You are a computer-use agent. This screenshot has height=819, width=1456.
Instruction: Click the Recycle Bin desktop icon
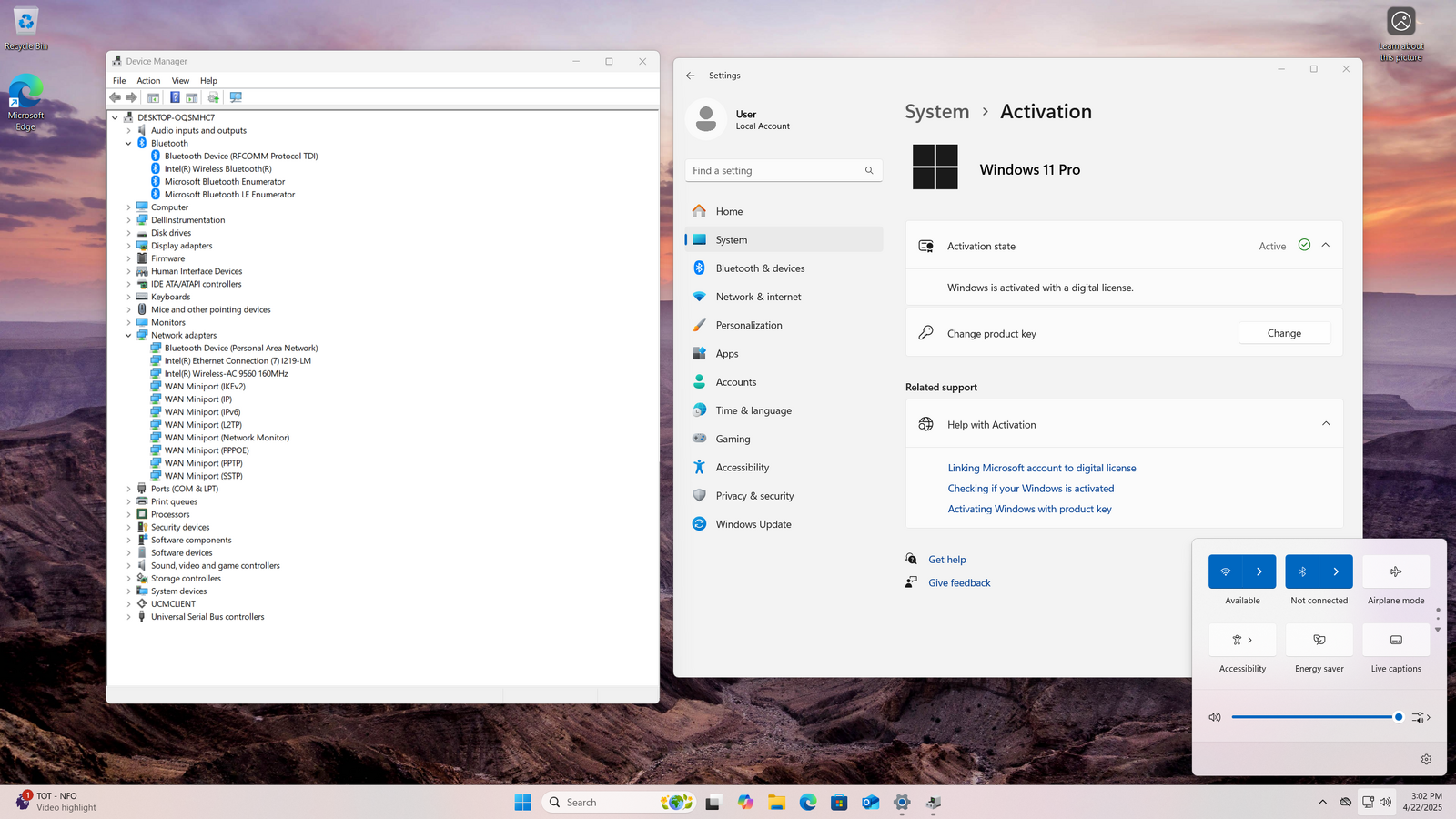pyautogui.click(x=26, y=28)
